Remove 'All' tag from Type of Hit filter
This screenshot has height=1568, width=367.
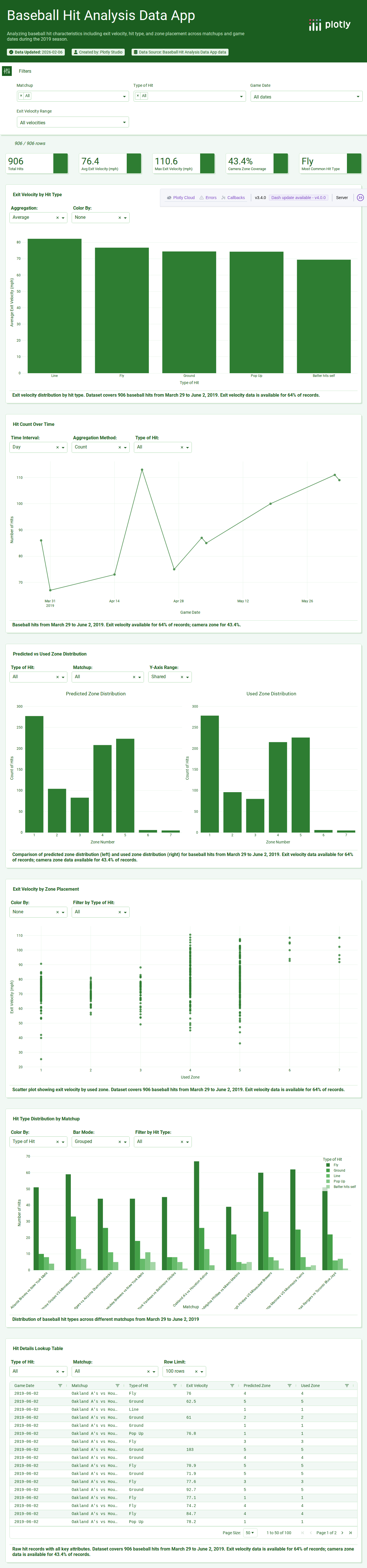click(138, 96)
